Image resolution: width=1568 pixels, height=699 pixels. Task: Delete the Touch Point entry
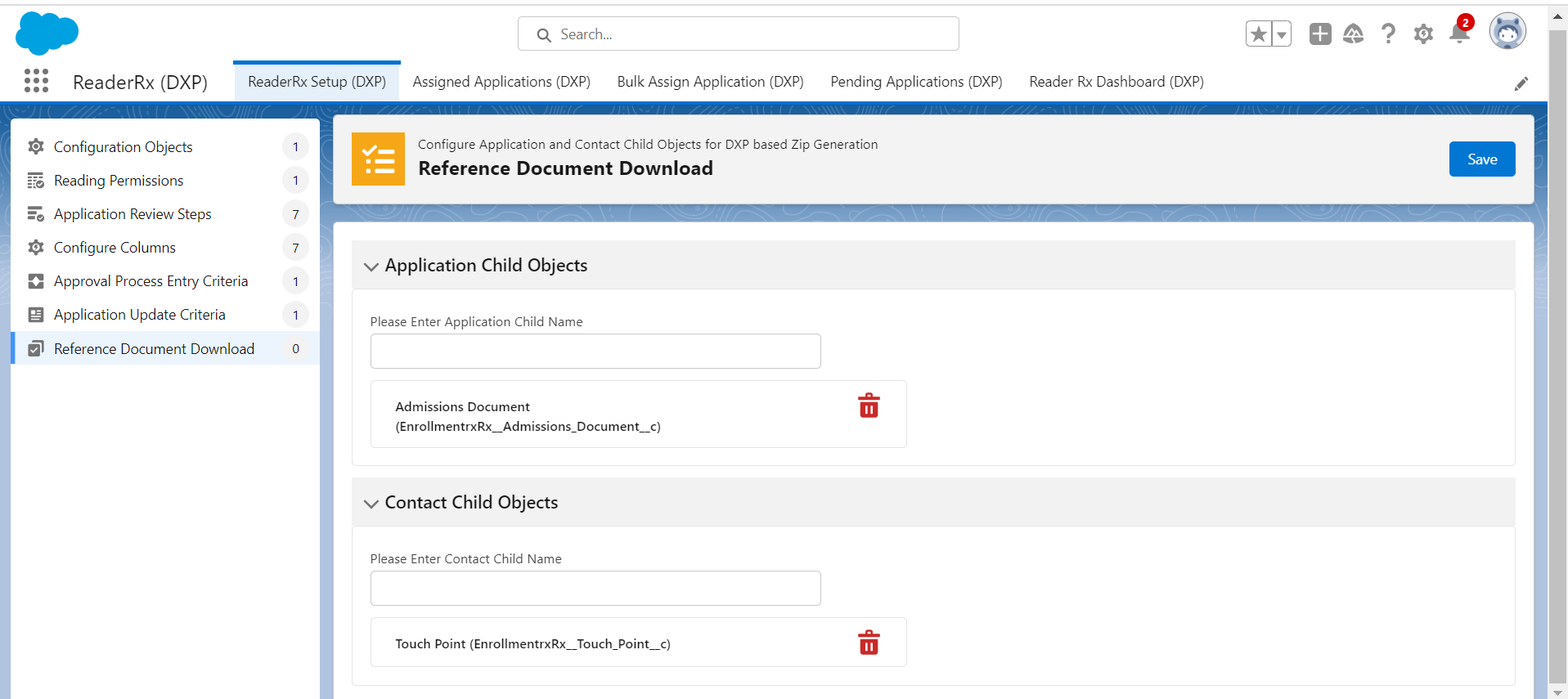[868, 643]
